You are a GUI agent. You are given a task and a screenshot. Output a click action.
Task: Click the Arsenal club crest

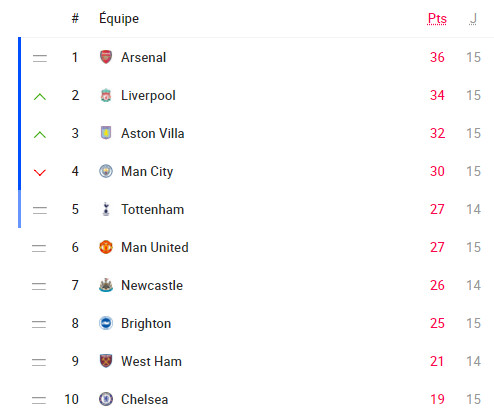[106, 57]
